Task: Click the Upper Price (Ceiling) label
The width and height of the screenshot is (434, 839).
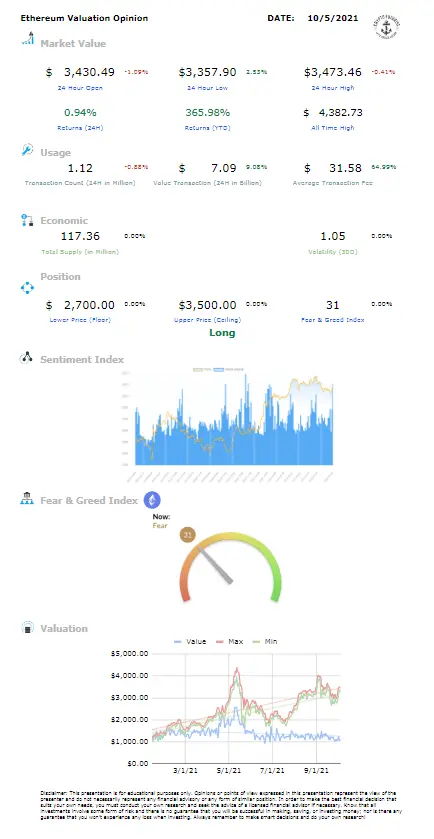Action: tap(208, 320)
